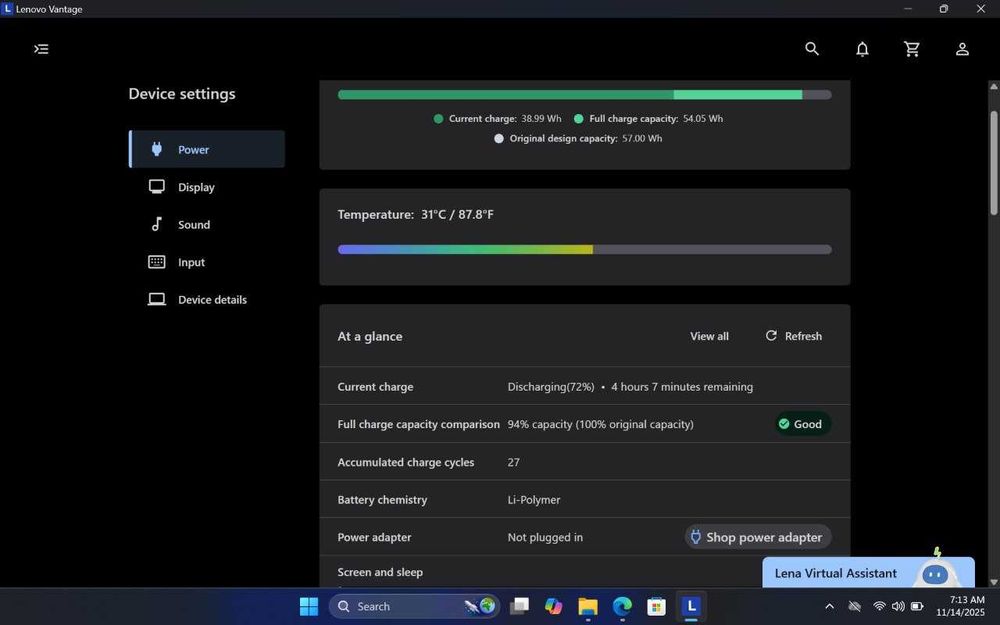This screenshot has width=1000, height=625.
Task: Open the user account icon
Action: [962, 49]
